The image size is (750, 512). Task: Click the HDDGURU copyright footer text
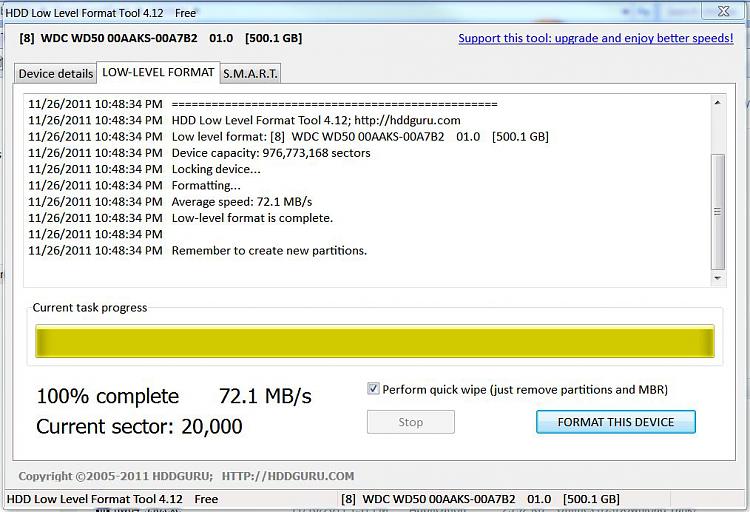[x=186, y=476]
